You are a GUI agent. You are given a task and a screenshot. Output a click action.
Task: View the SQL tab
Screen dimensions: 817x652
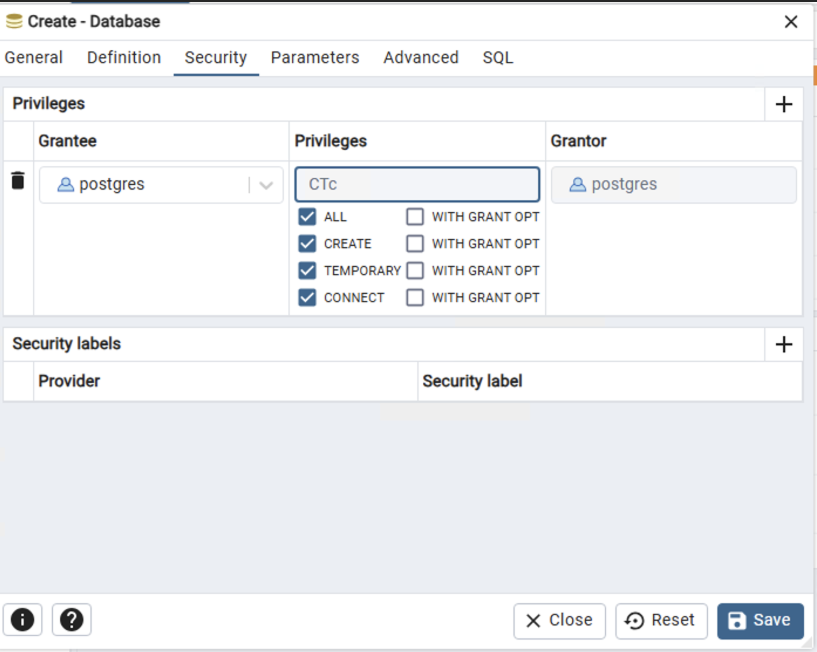click(x=498, y=57)
